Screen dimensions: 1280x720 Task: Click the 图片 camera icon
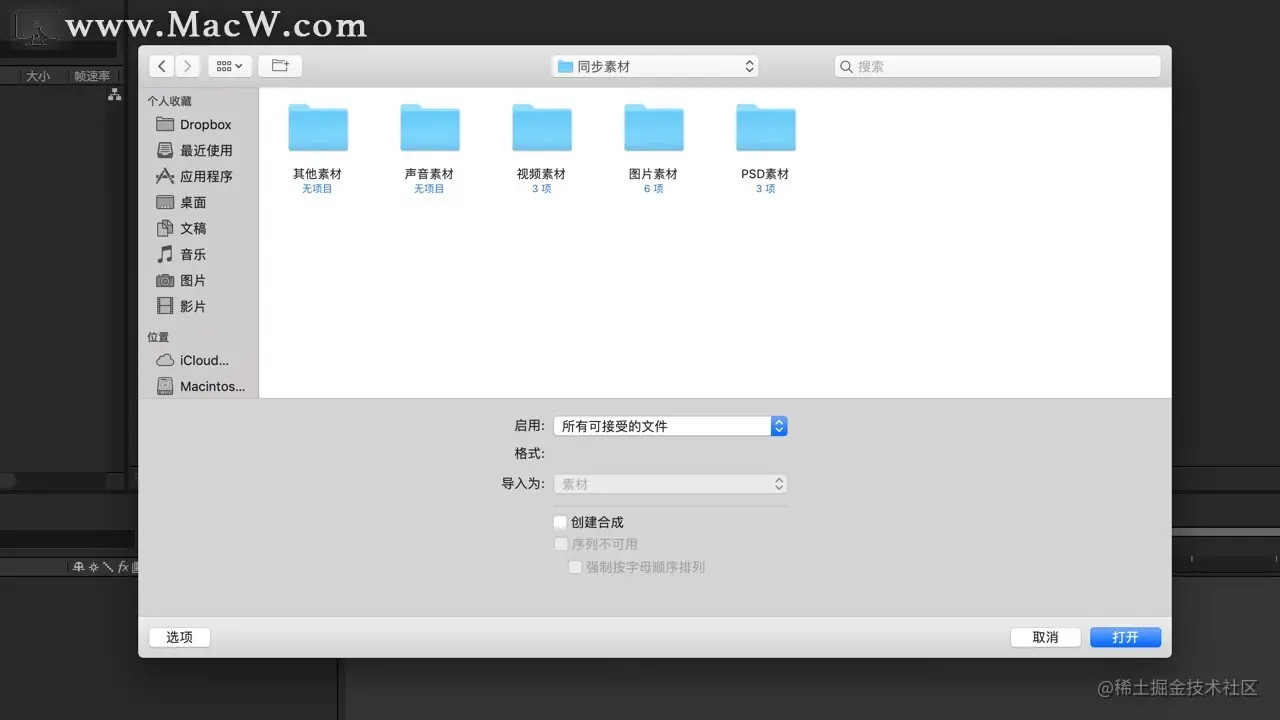165,281
